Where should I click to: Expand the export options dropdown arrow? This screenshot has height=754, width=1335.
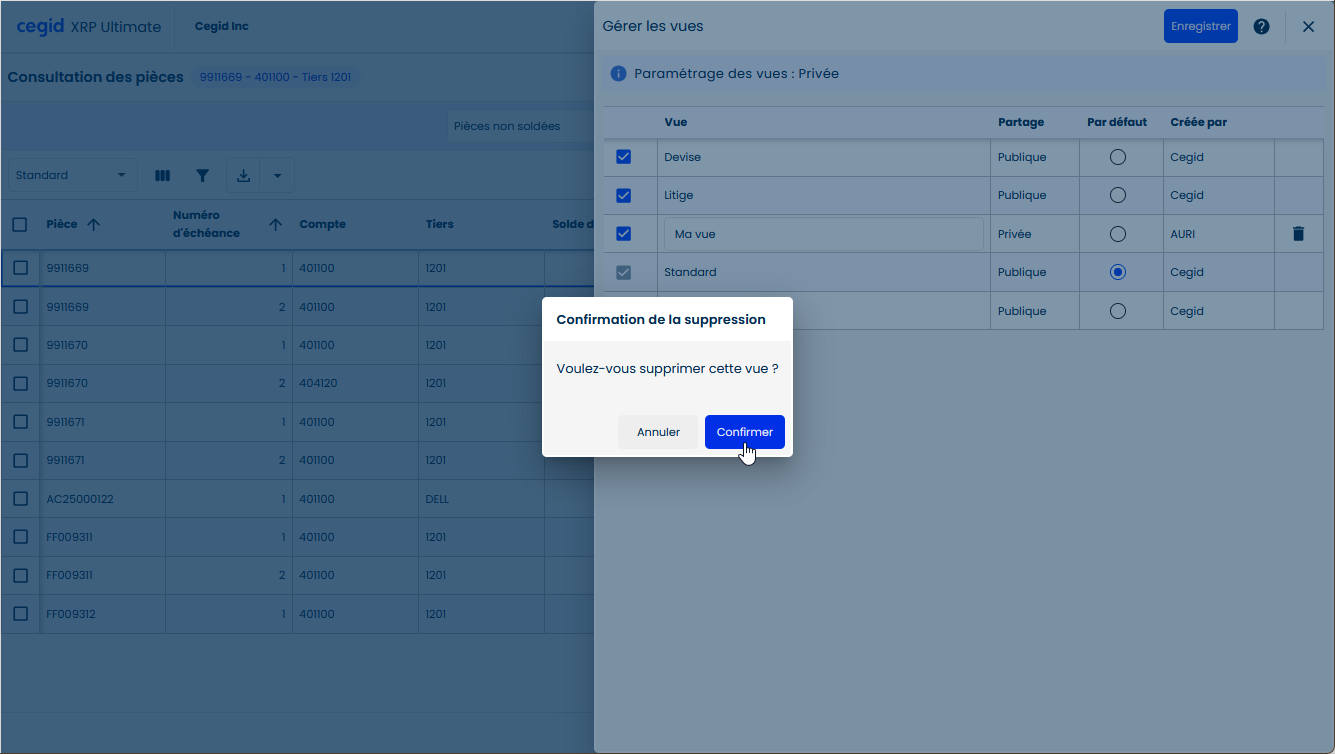277,176
